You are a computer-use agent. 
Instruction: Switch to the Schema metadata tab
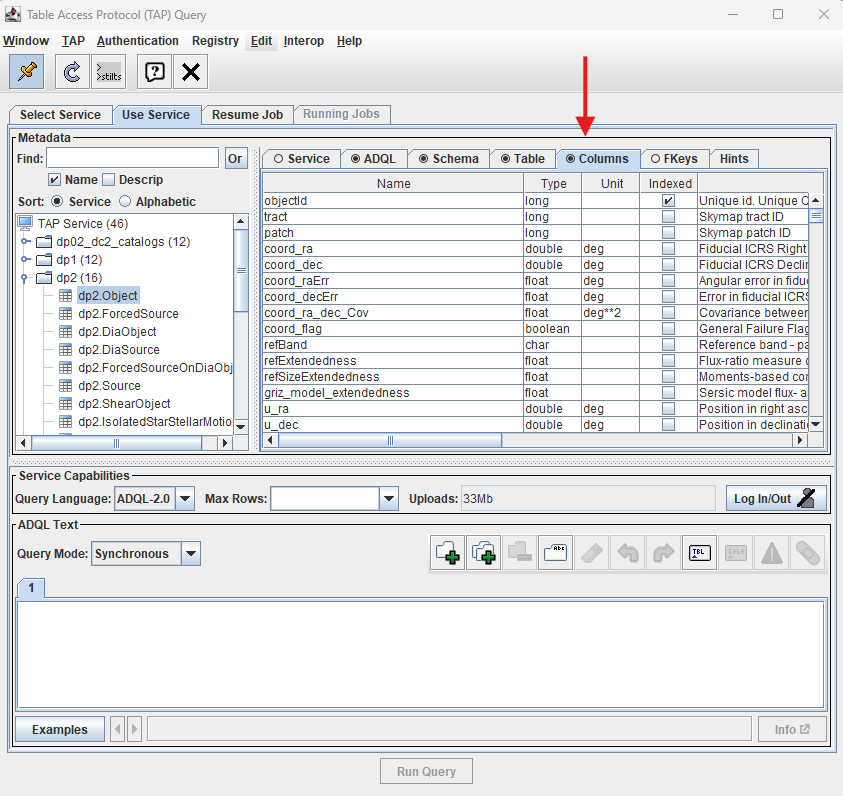tap(449, 159)
